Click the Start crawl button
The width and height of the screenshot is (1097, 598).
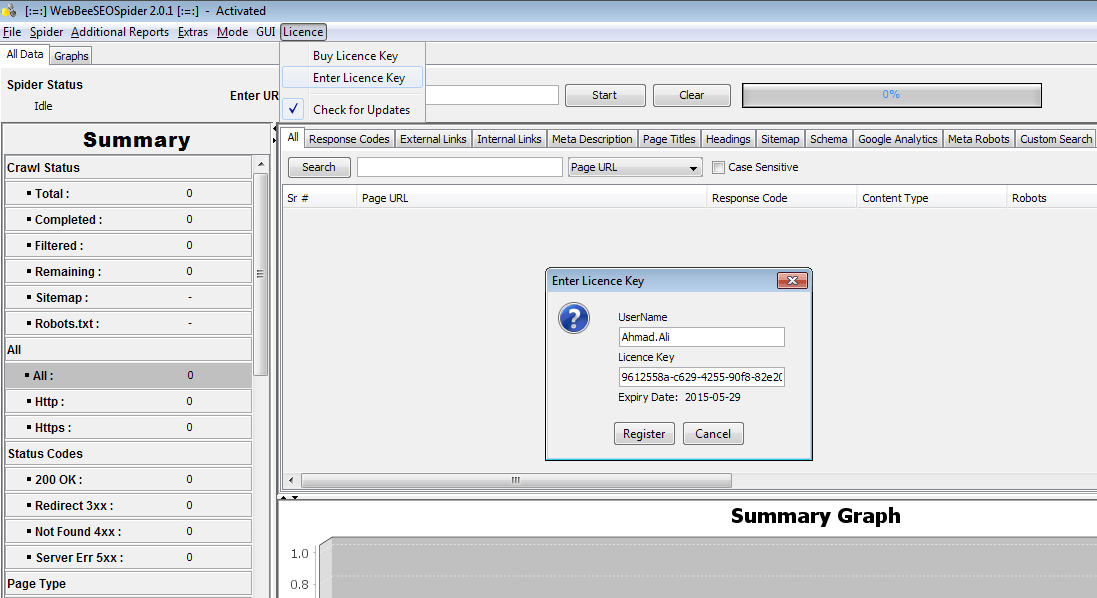604,95
